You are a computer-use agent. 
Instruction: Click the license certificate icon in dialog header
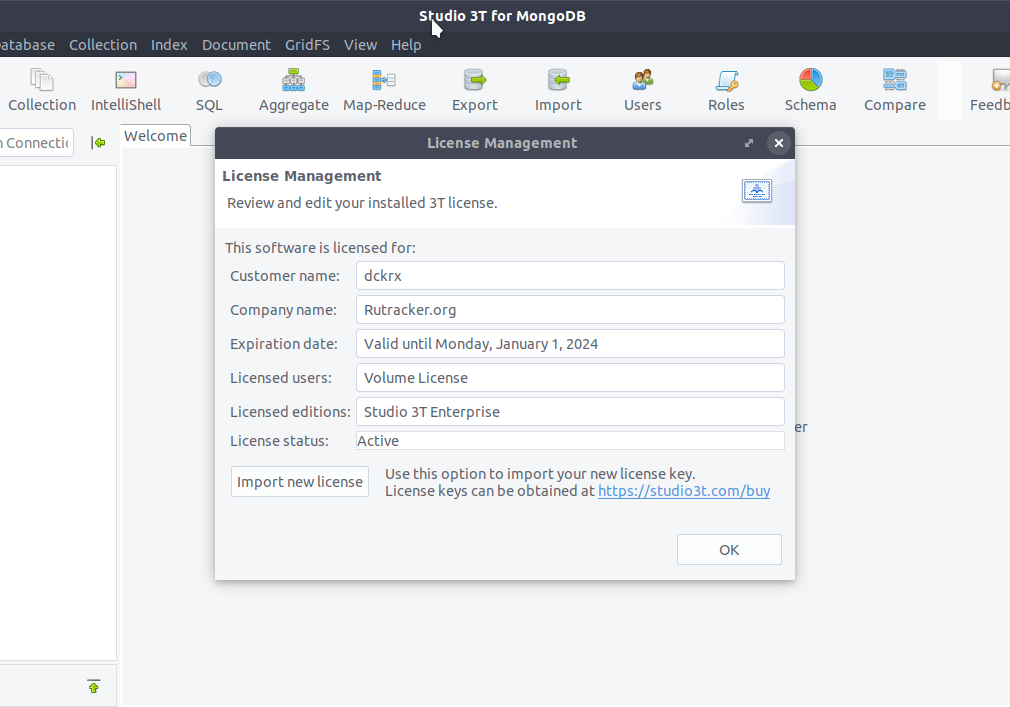pos(757,191)
